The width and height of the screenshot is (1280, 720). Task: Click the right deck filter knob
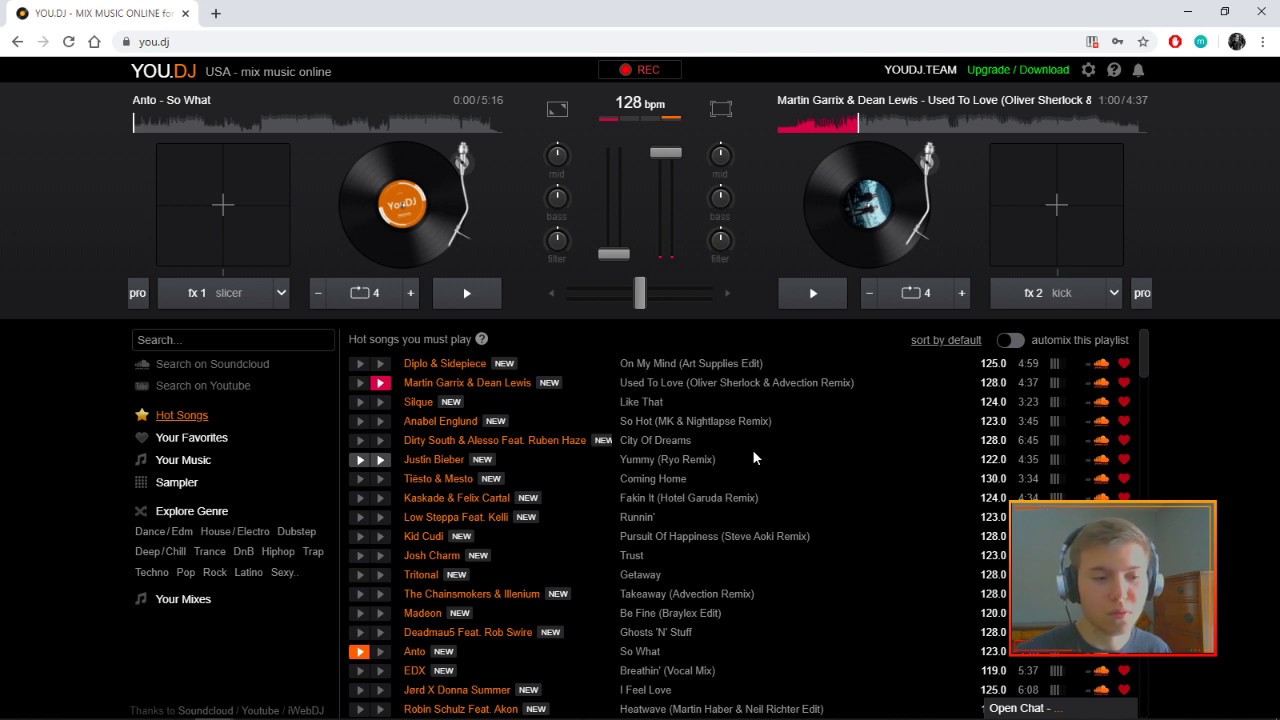[720, 239]
